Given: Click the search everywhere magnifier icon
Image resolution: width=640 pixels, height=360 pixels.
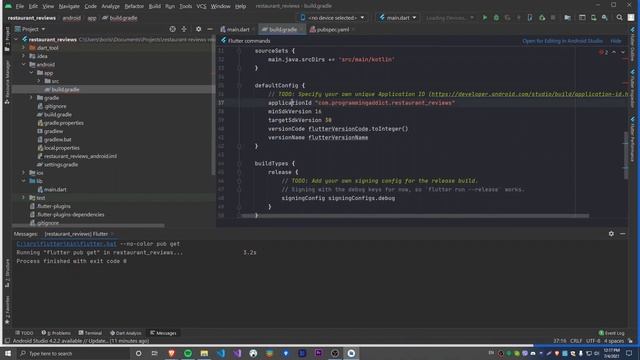Looking at the screenshot, I should (x=619, y=18).
